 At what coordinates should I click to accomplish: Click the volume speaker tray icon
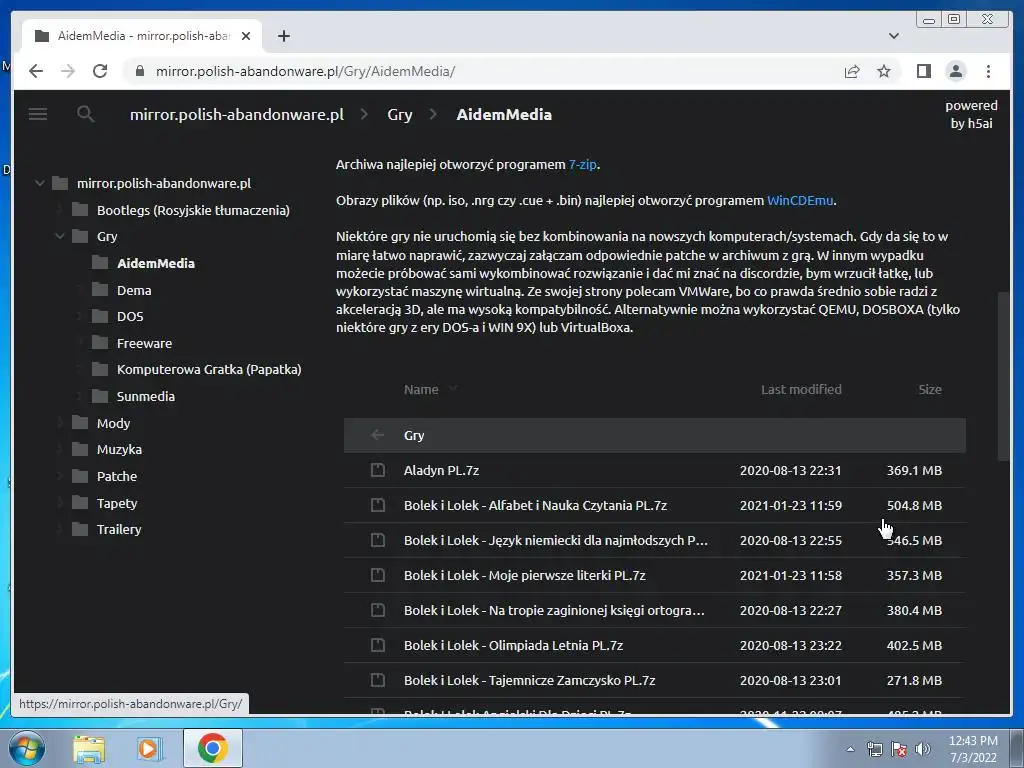click(x=922, y=749)
